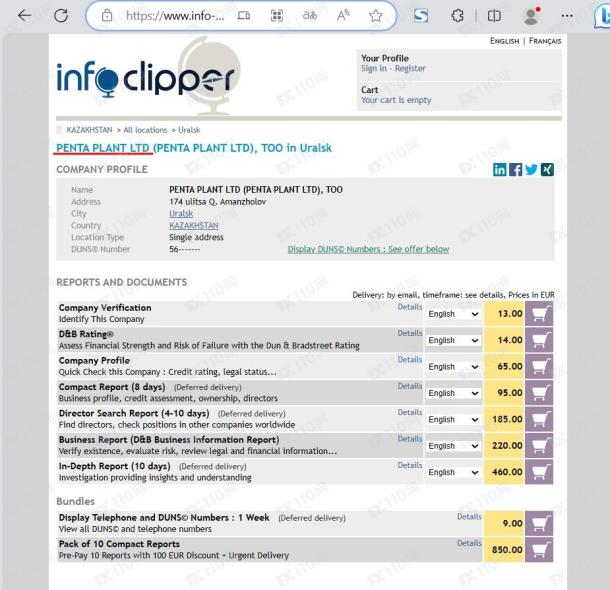
Task: Open the browser profile avatar
Action: 531,16
